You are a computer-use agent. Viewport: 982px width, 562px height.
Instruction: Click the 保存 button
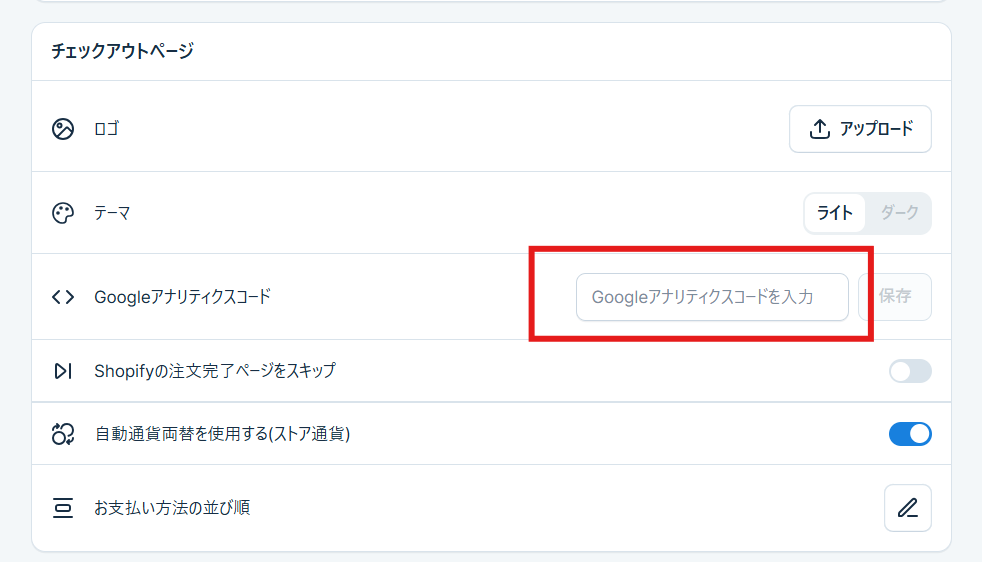pos(895,297)
